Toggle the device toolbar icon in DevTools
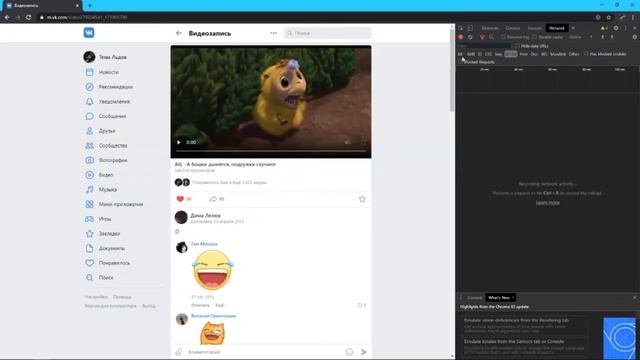640x360 pixels. coord(470,28)
